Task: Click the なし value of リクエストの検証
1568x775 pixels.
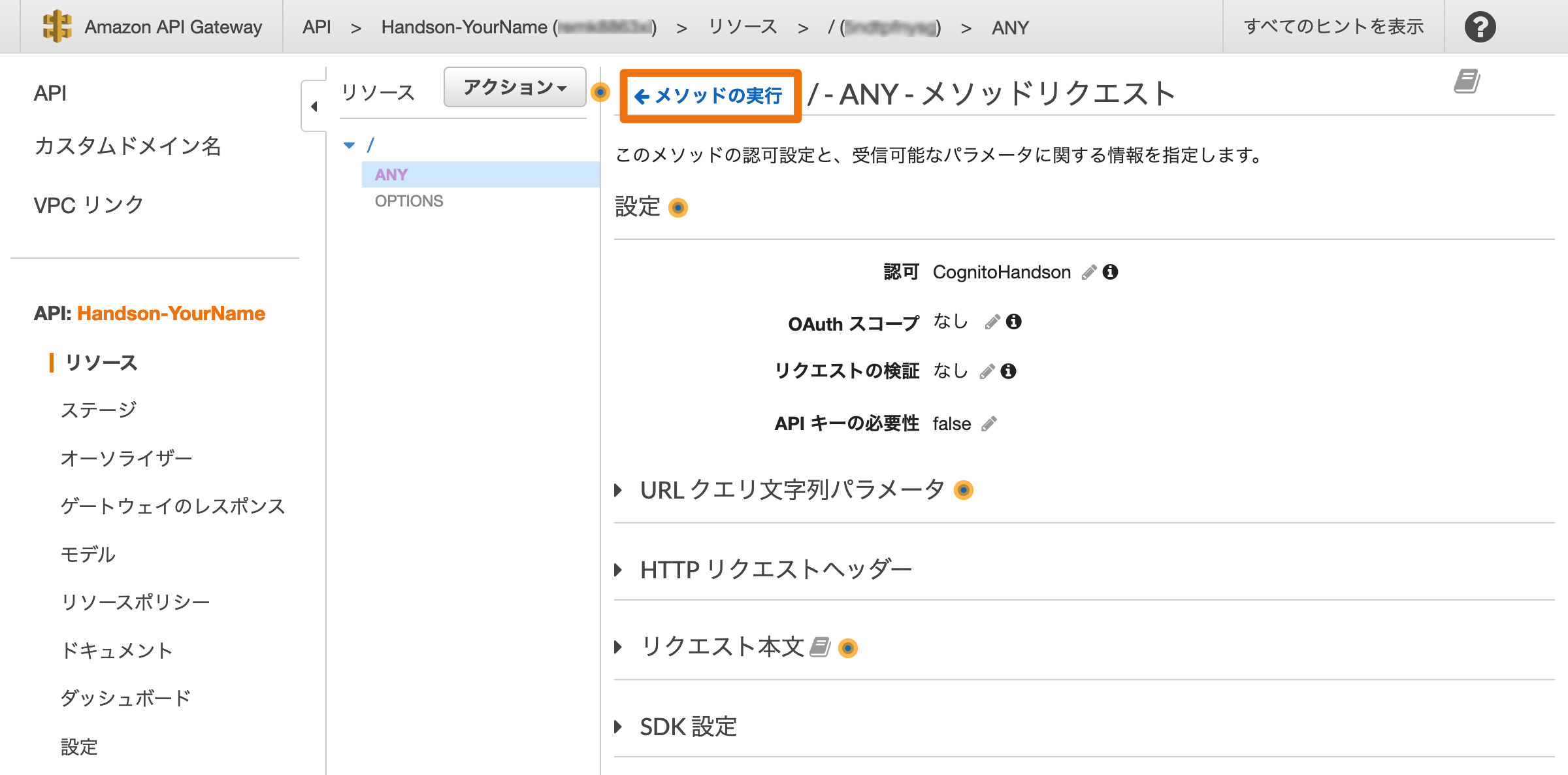Action: (951, 371)
